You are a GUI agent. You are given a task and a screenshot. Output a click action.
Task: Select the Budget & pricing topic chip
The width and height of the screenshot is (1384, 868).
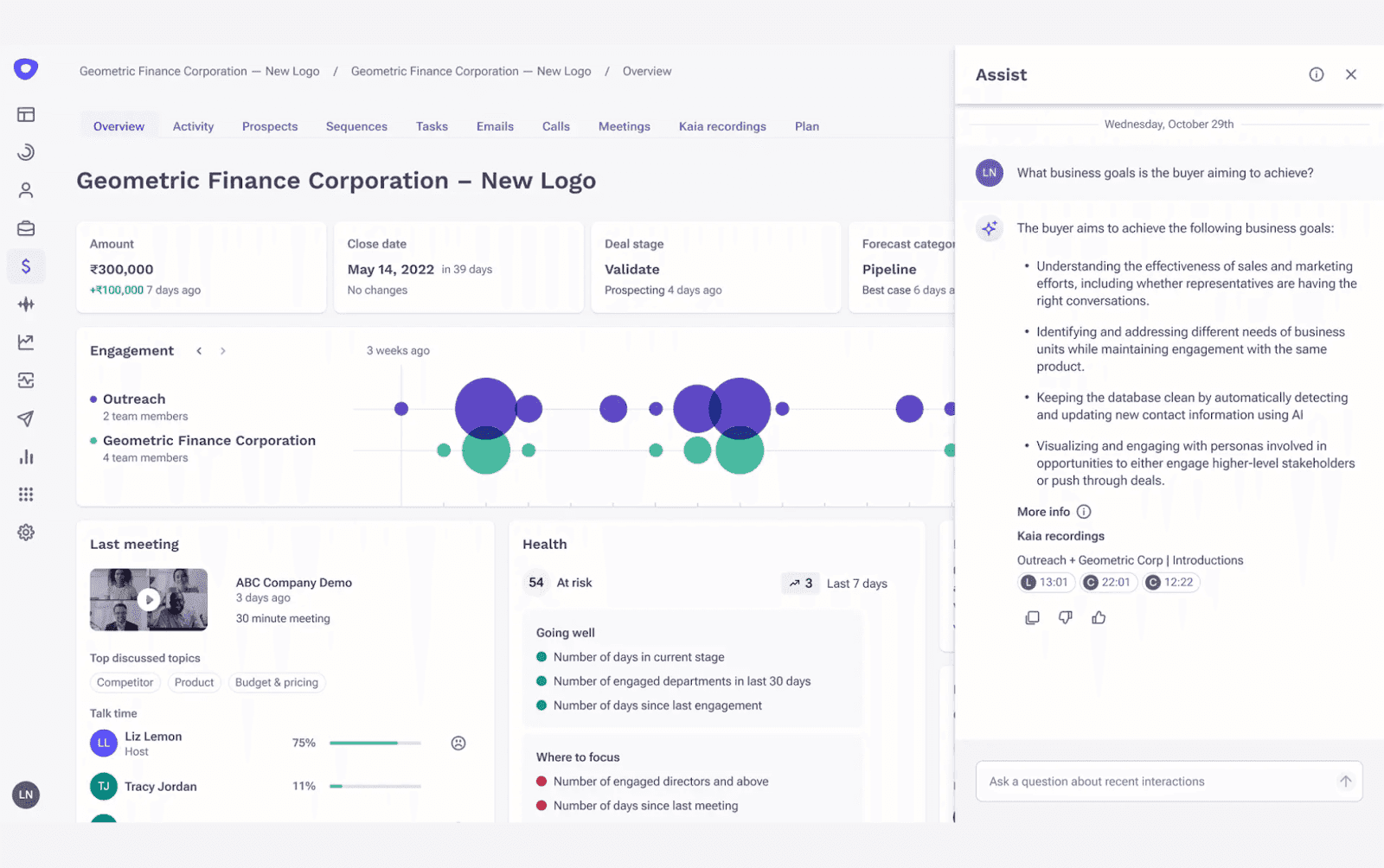277,682
